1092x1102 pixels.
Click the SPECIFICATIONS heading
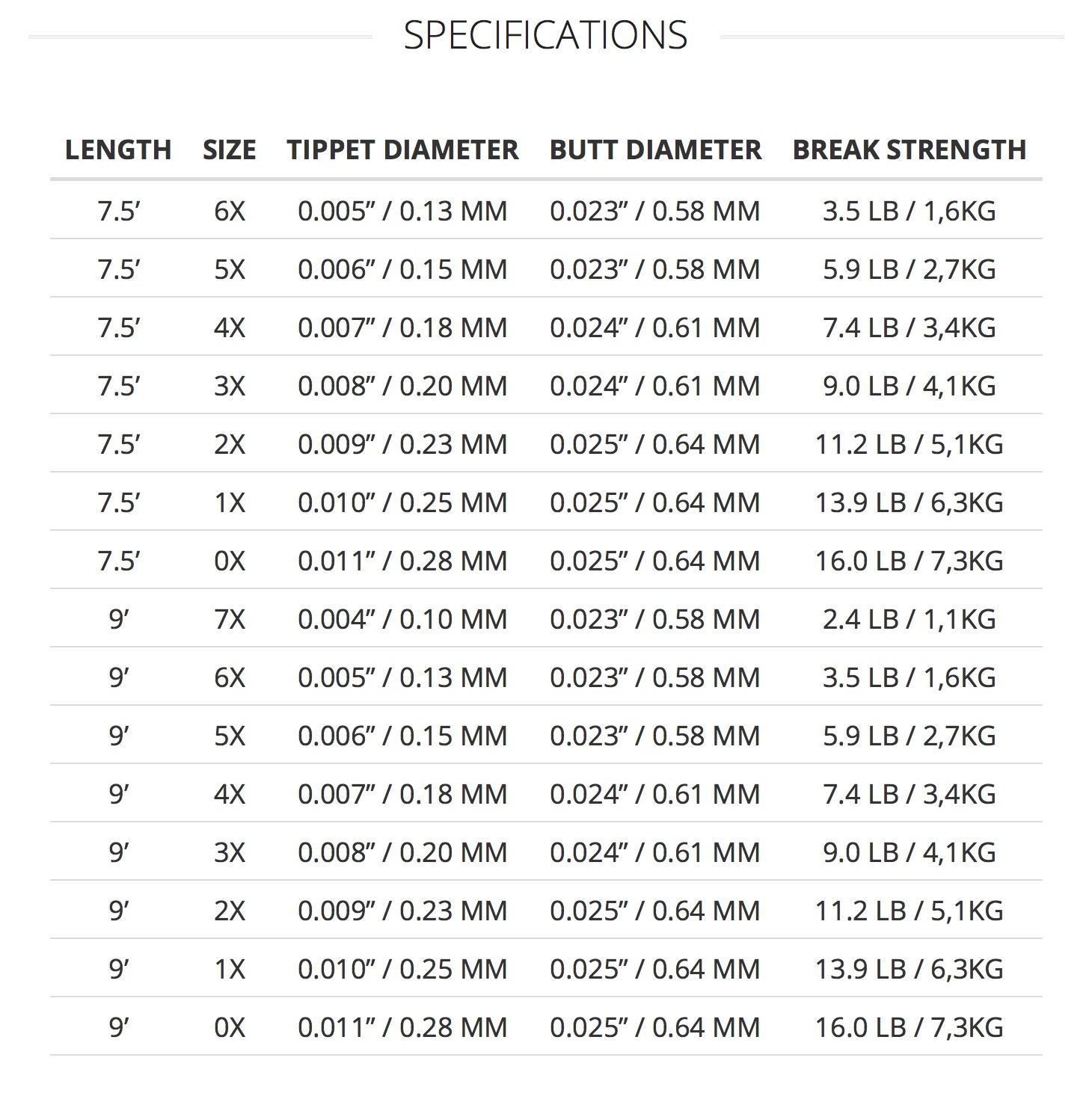(x=545, y=35)
